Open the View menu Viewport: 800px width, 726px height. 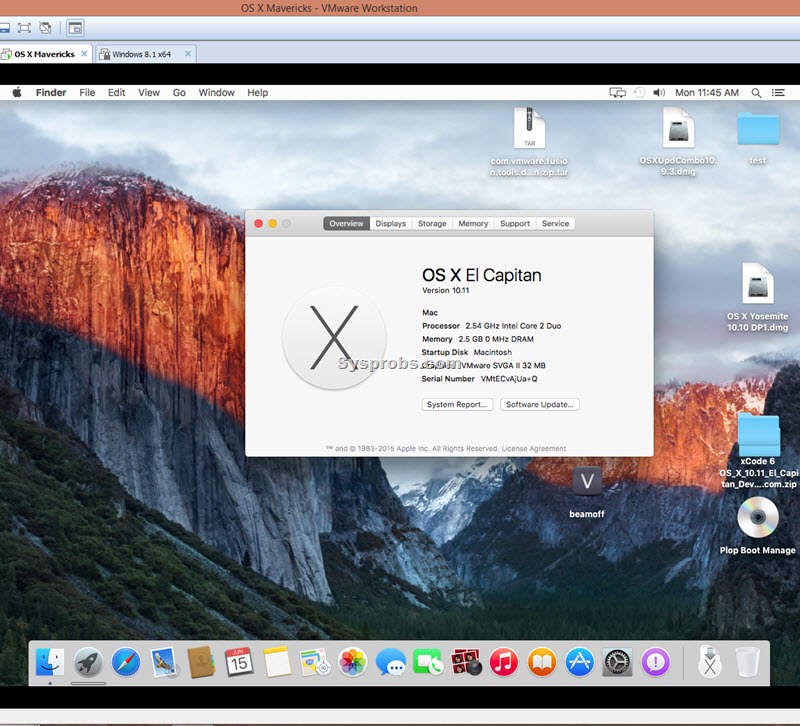tap(148, 92)
